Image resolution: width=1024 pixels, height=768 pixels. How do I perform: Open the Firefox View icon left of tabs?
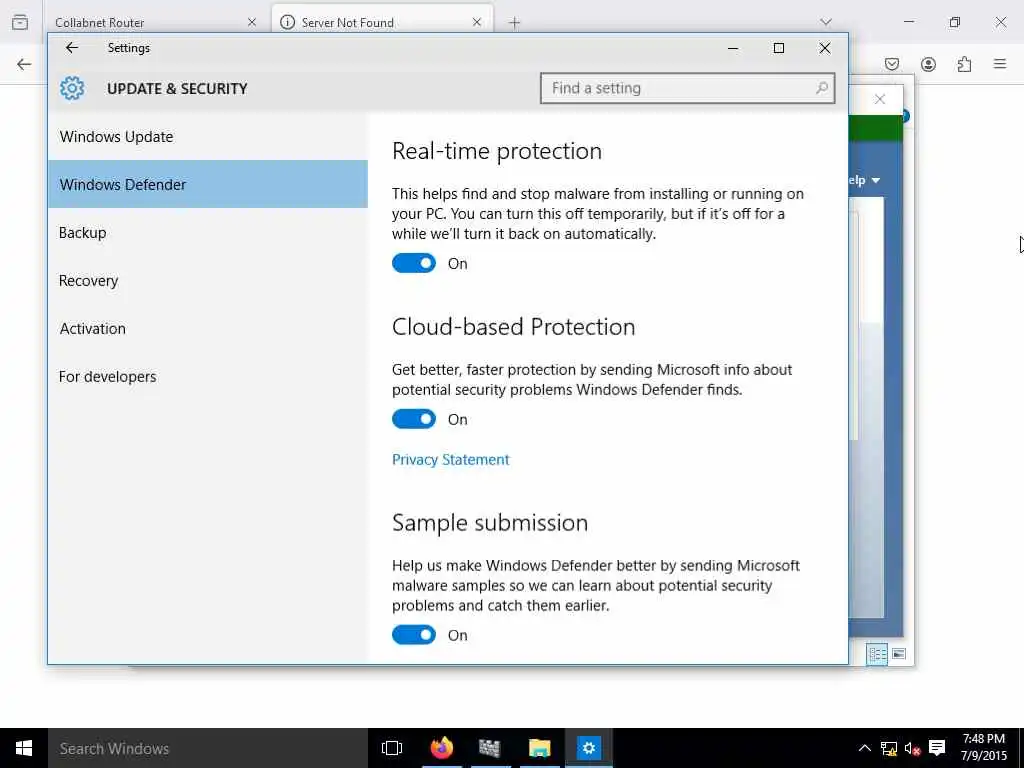click(20, 22)
